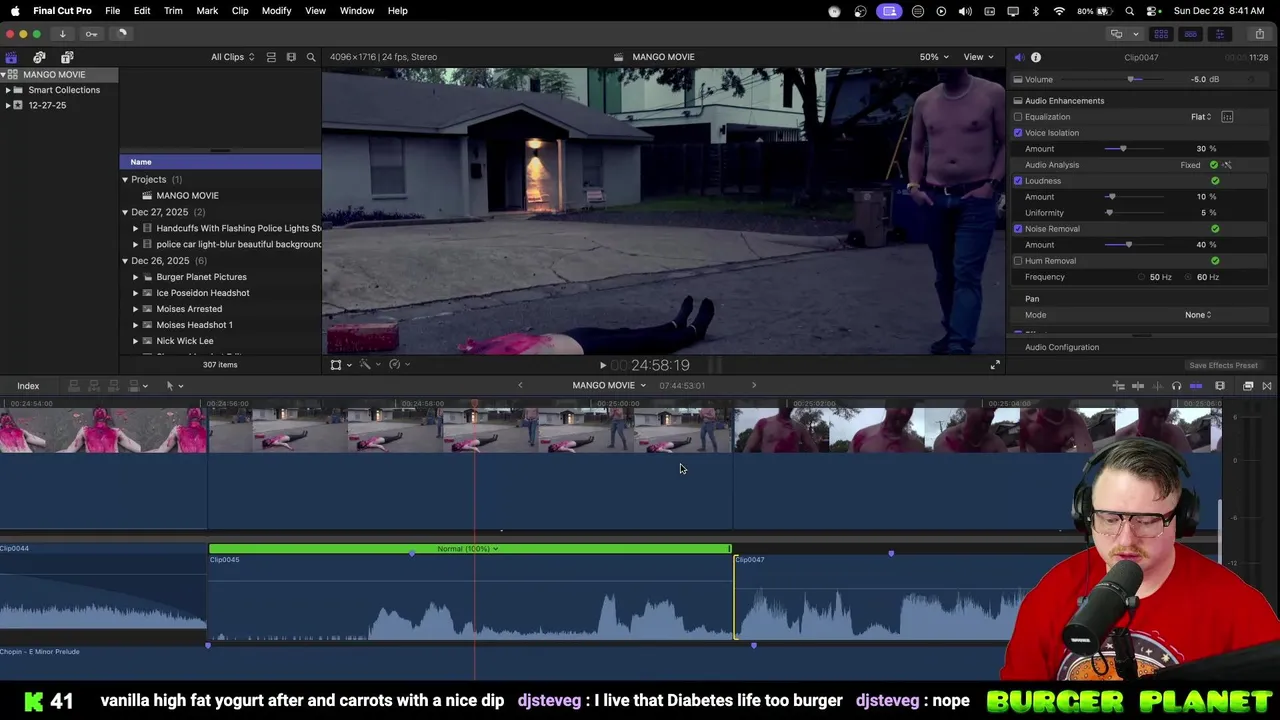Open the Select tool dropdown

pyautogui.click(x=174, y=386)
